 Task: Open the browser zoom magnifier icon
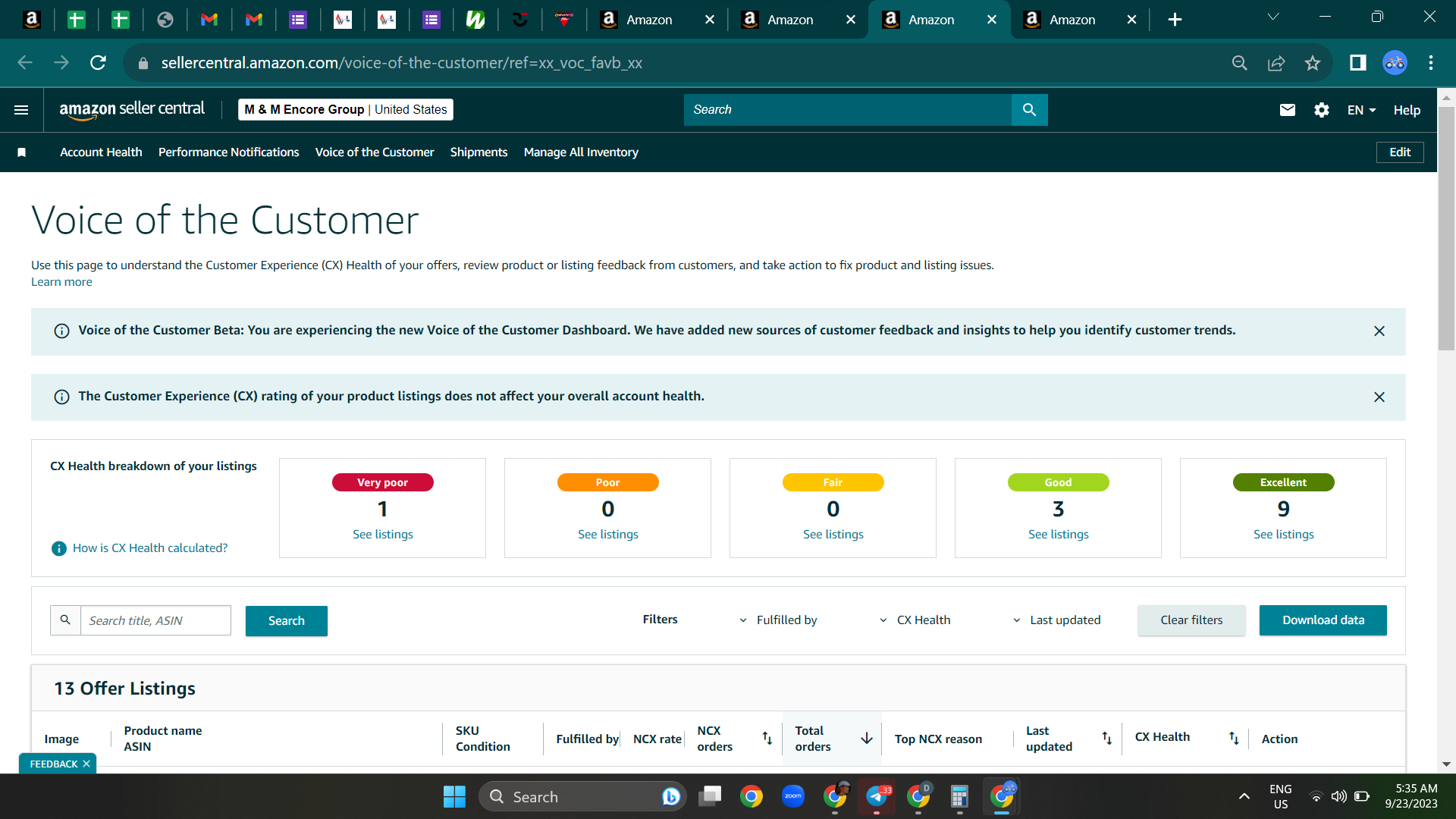[x=1240, y=63]
